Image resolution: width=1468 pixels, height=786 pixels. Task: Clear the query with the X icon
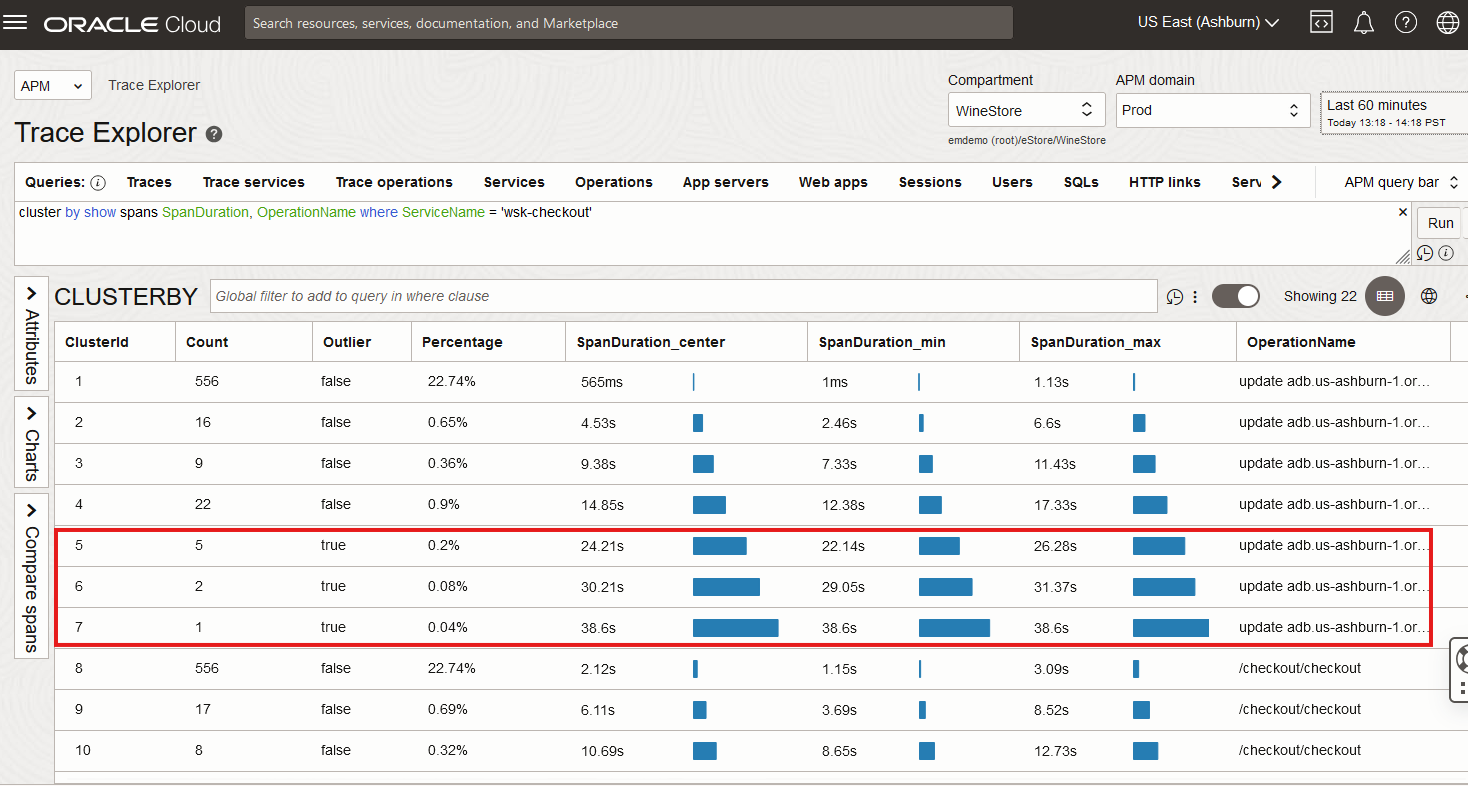(1402, 212)
